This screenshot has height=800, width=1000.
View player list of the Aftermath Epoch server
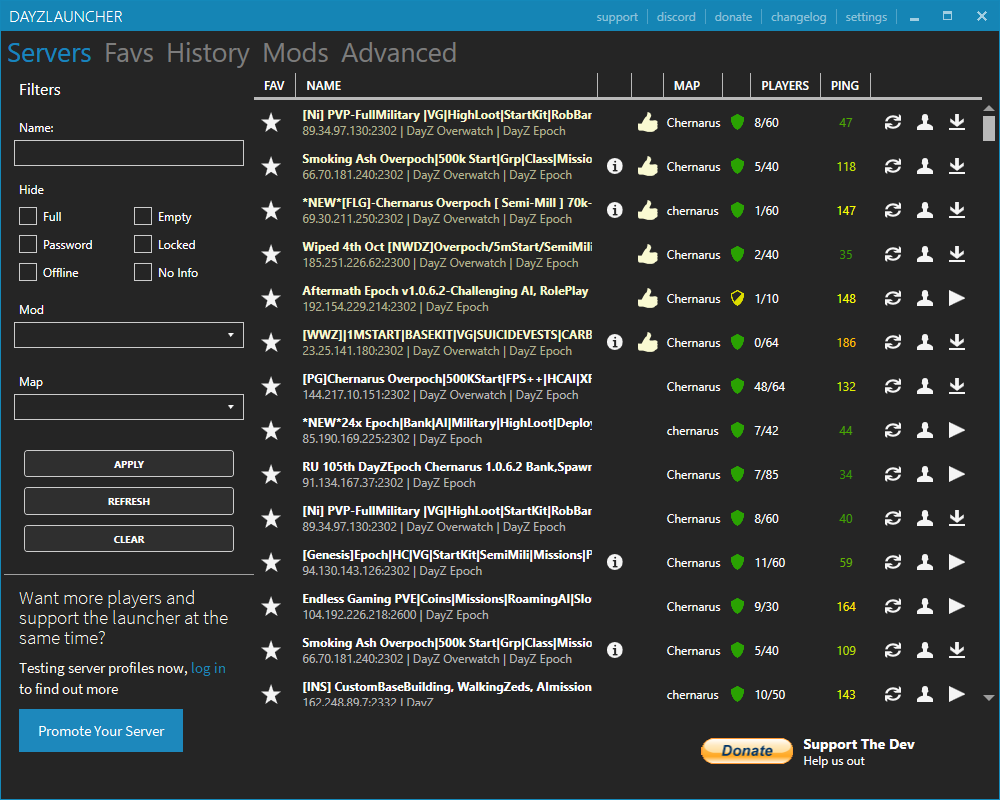click(x=925, y=298)
